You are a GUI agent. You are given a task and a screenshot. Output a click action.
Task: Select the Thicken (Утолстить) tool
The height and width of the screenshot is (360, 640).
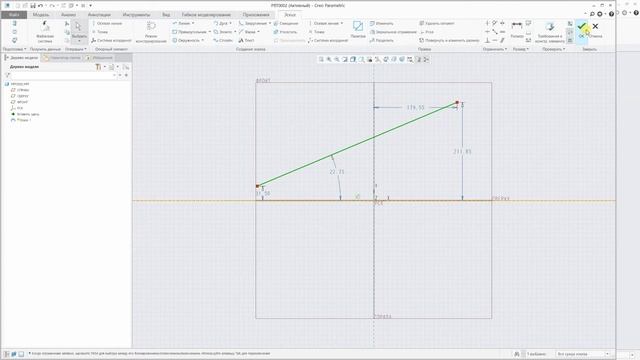(286, 32)
